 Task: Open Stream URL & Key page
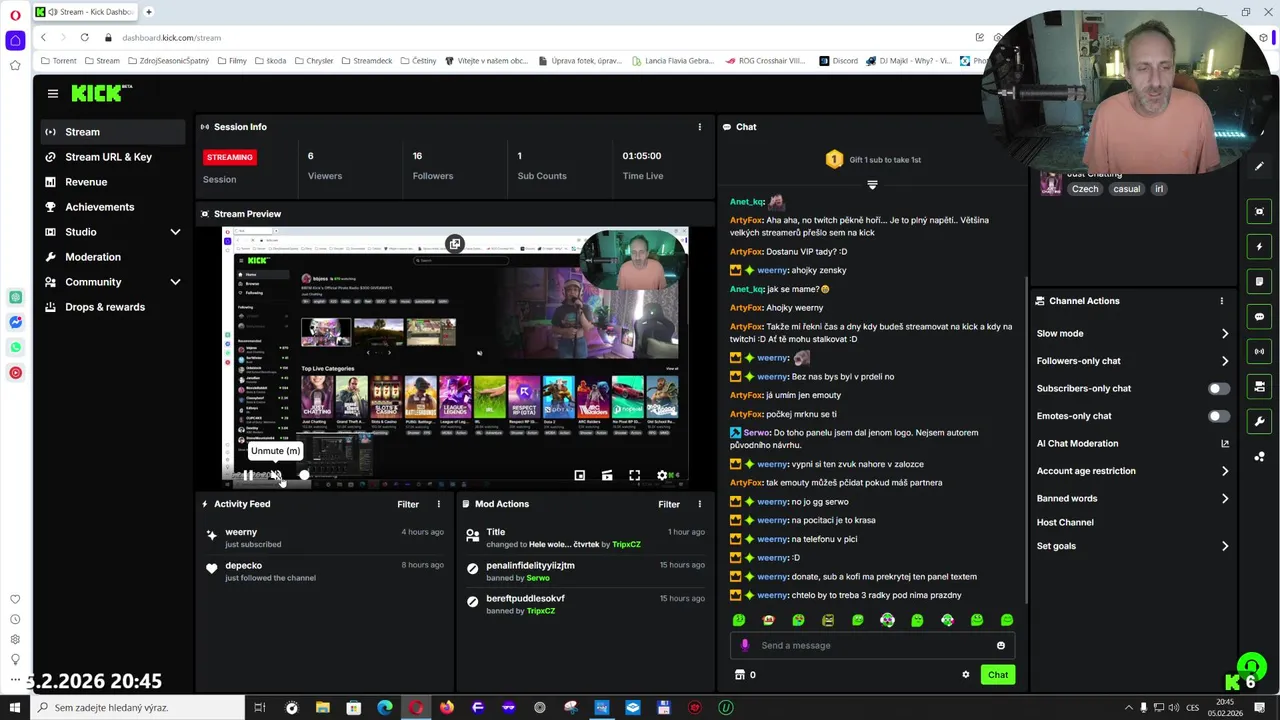point(113,157)
